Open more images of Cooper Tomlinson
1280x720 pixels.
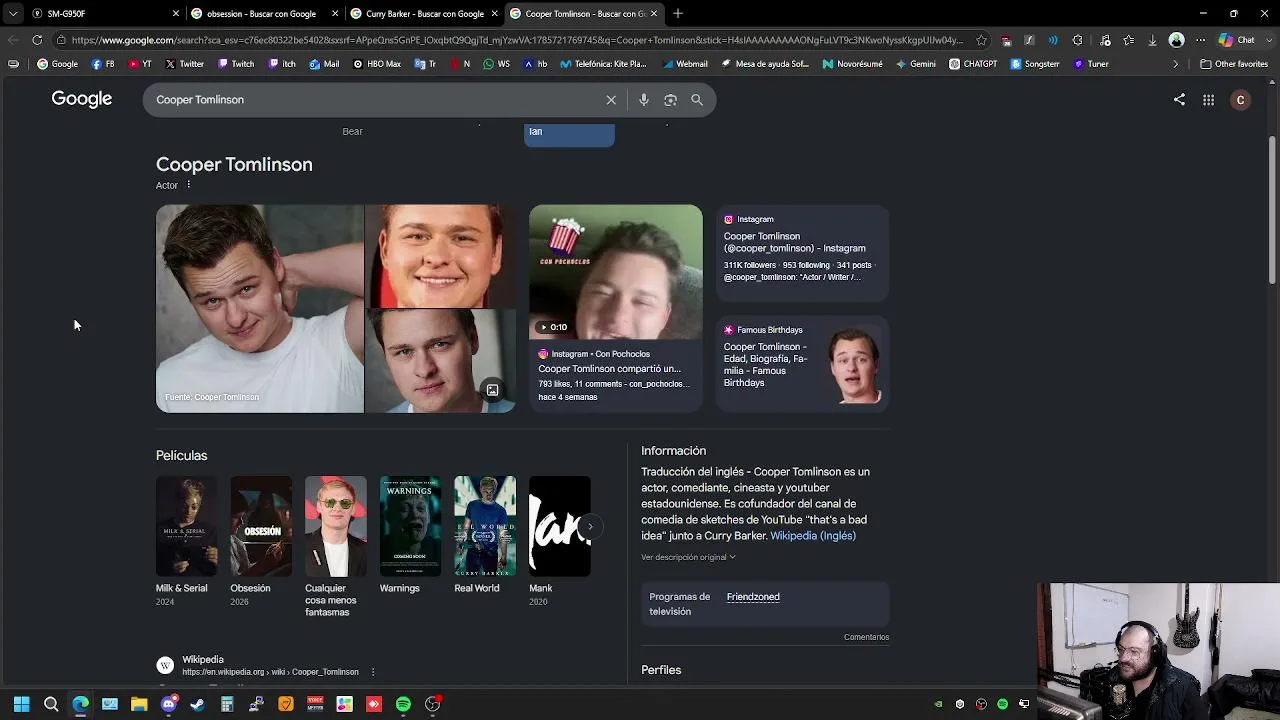pyautogui.click(x=492, y=390)
